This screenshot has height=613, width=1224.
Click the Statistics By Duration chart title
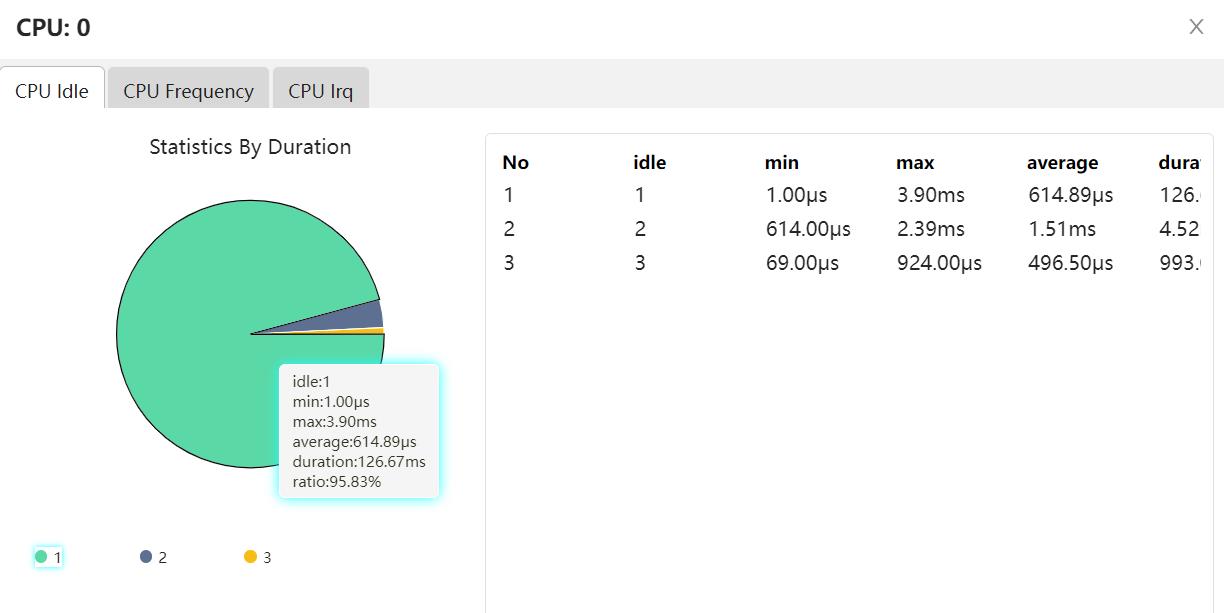point(250,147)
